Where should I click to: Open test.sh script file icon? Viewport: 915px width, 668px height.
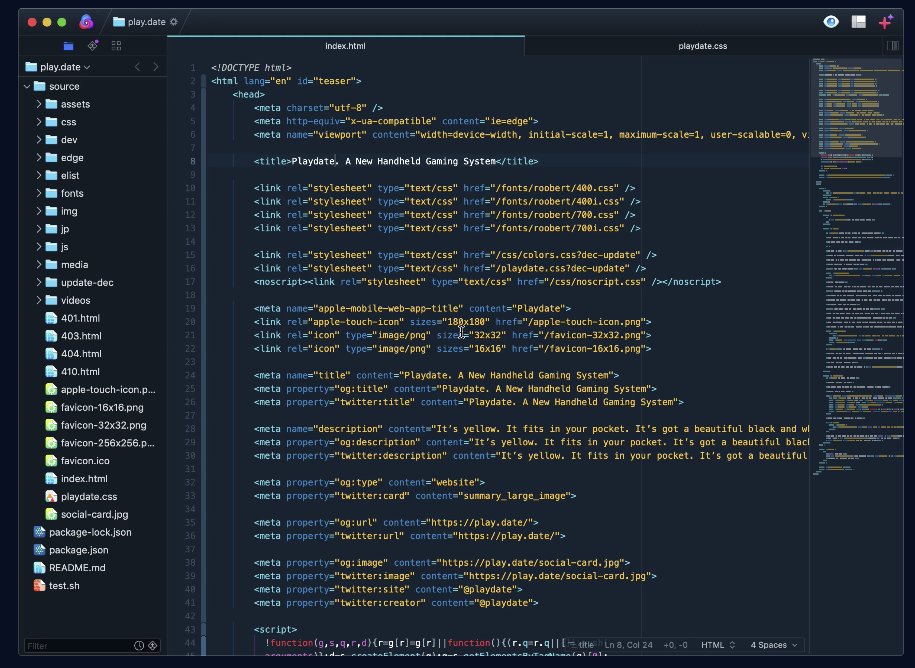pyautogui.click(x=40, y=586)
